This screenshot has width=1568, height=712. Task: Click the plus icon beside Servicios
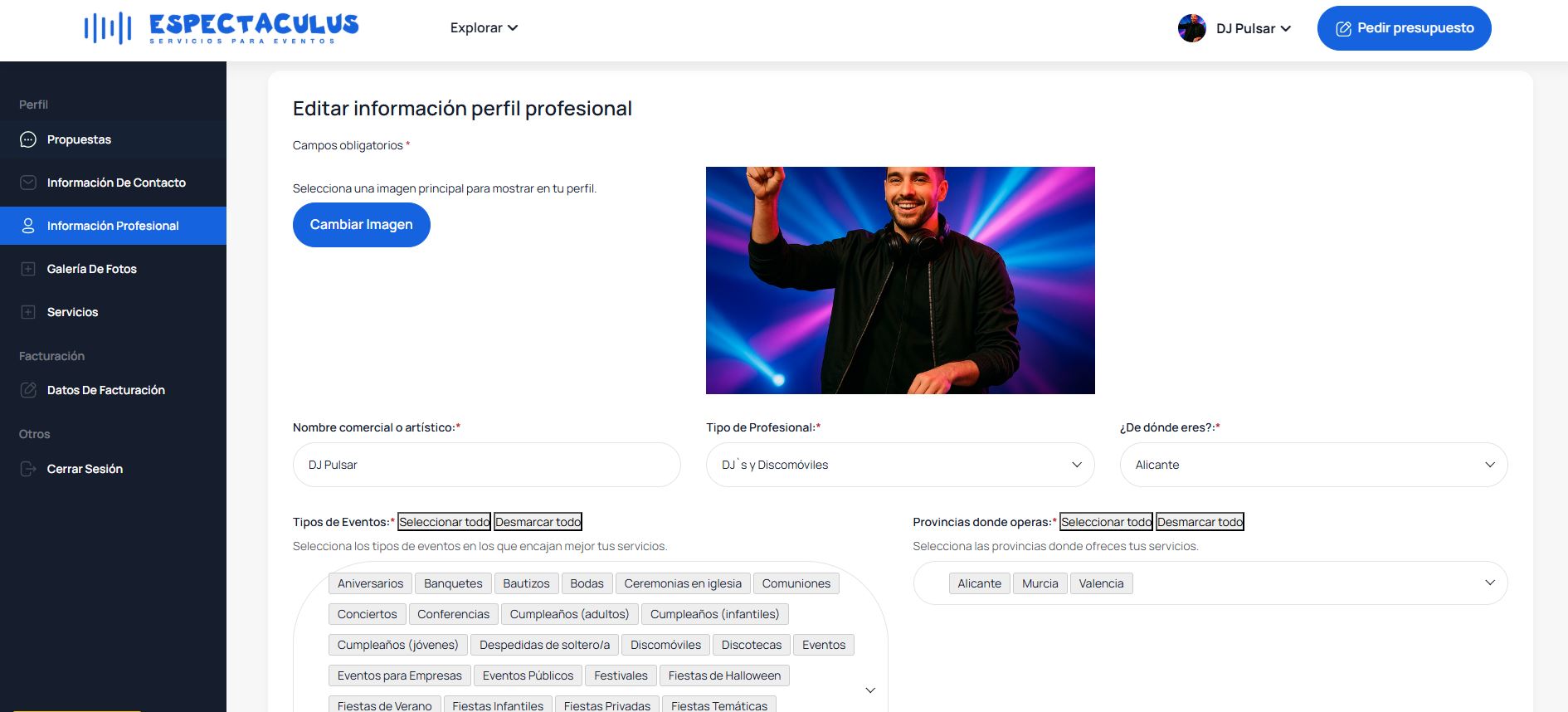pyautogui.click(x=28, y=312)
